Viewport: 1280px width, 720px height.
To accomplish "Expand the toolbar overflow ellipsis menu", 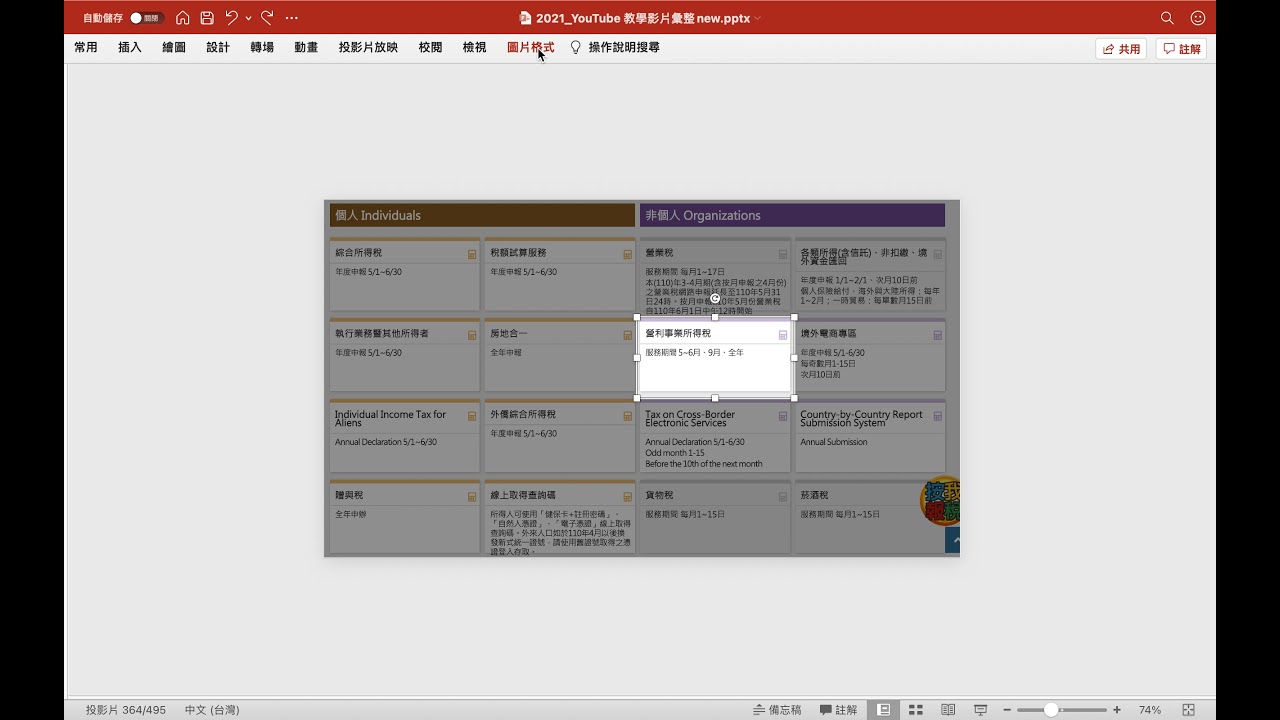I will [291, 17].
